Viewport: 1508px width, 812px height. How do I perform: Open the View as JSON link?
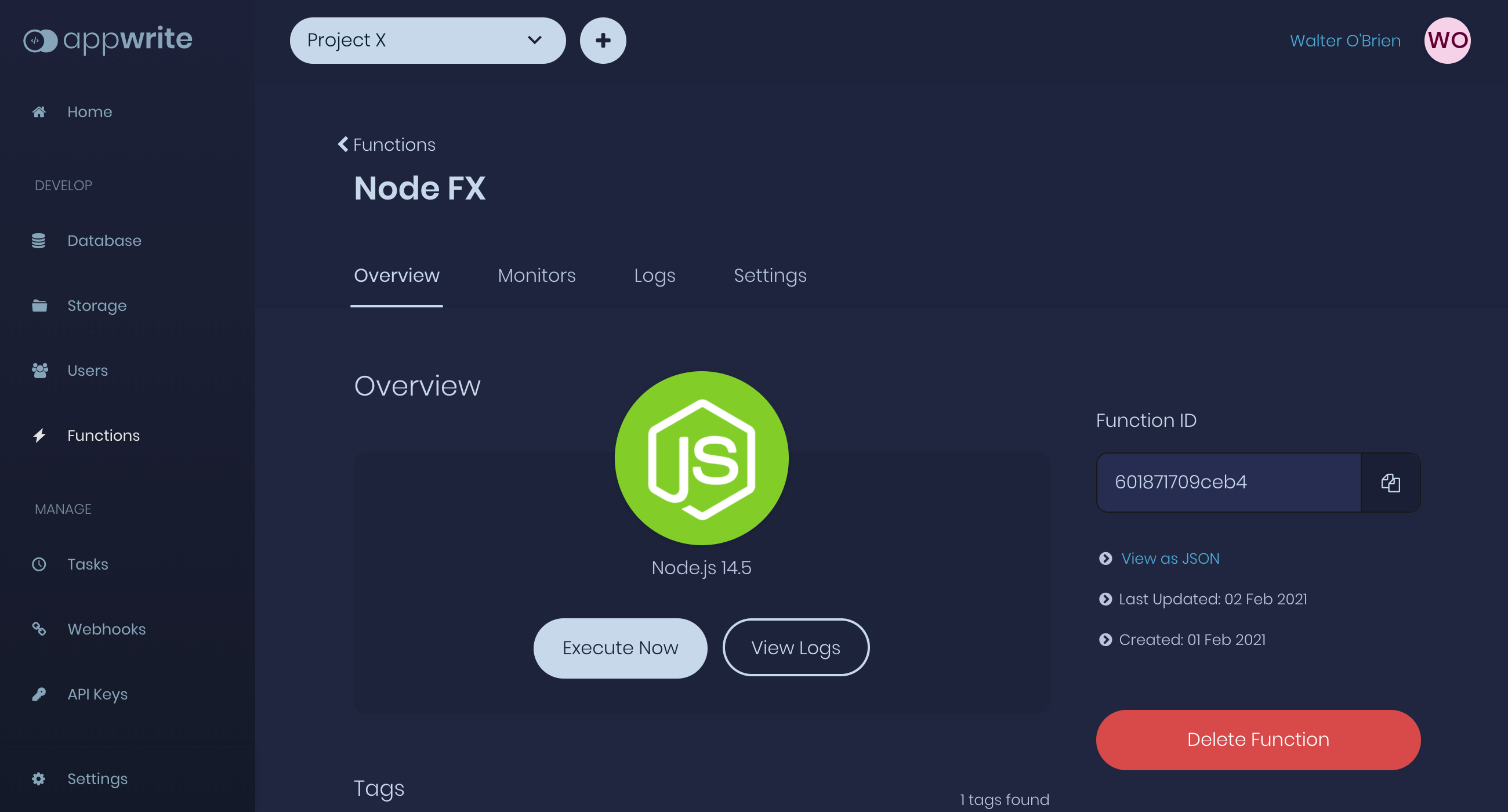point(1170,559)
